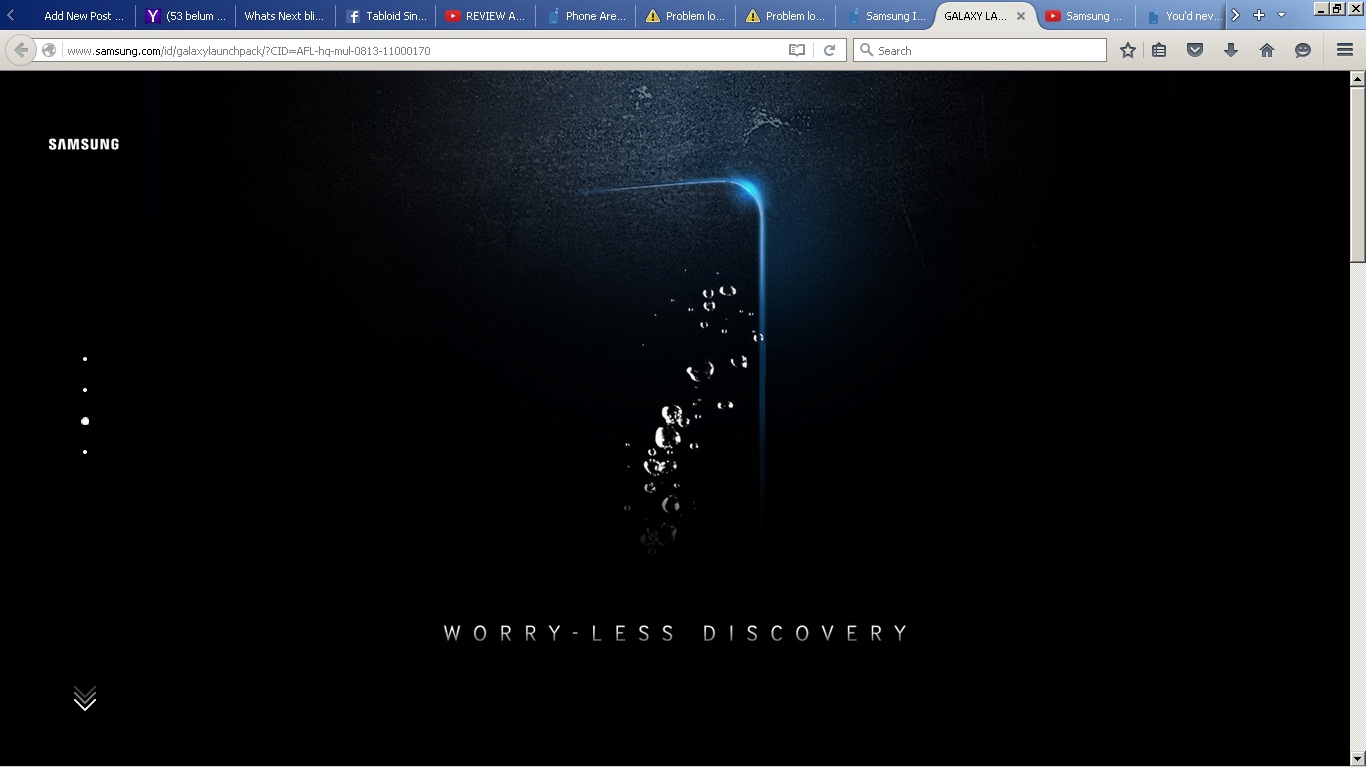
Task: Go to the Home page icon
Action: coord(1267,50)
